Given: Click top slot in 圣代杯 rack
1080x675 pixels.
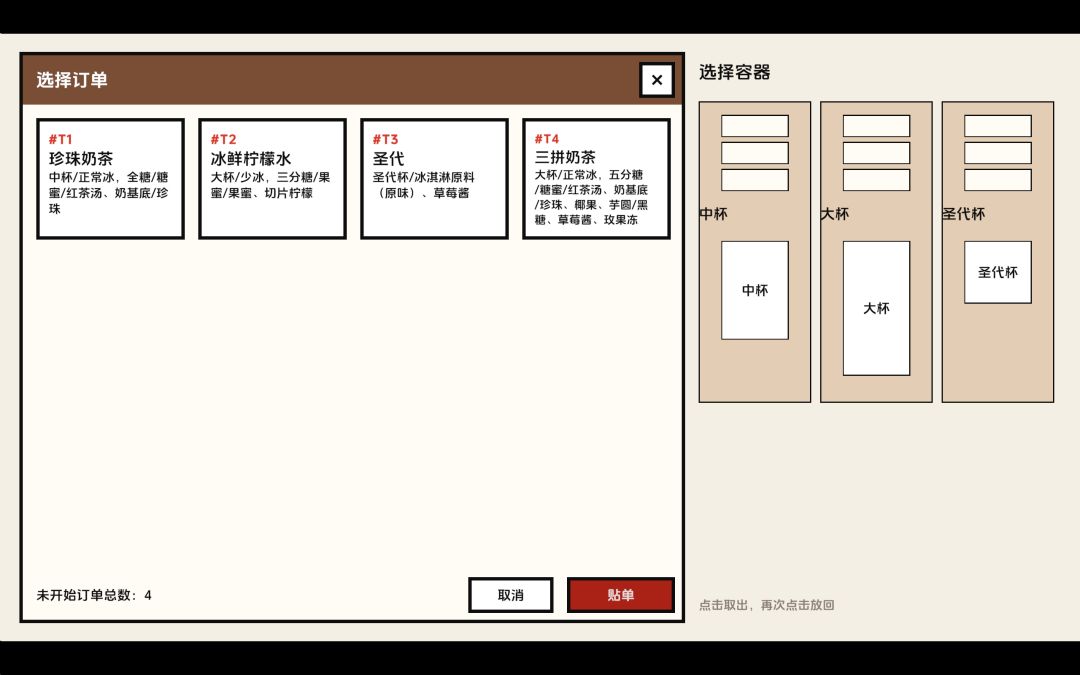Looking at the screenshot, I should pos(997,126).
